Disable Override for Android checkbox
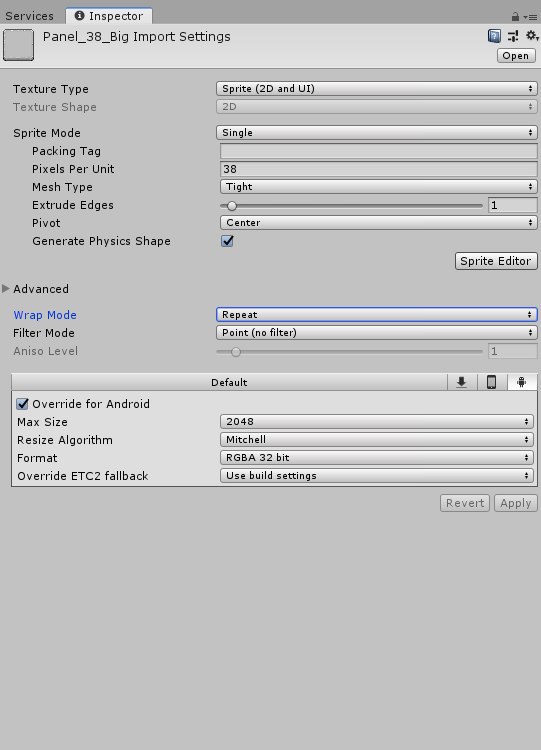The width and height of the screenshot is (541, 750). 22,404
